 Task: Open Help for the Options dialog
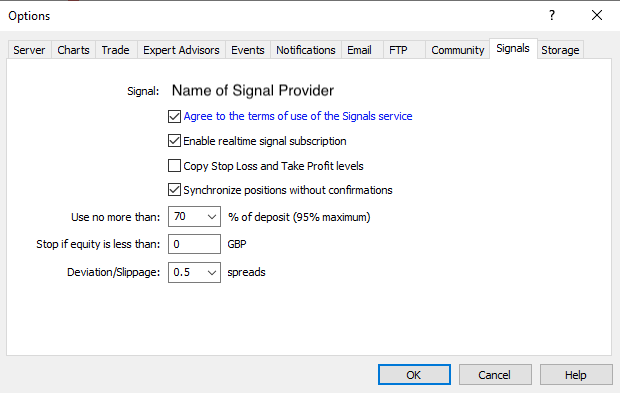[x=576, y=374]
